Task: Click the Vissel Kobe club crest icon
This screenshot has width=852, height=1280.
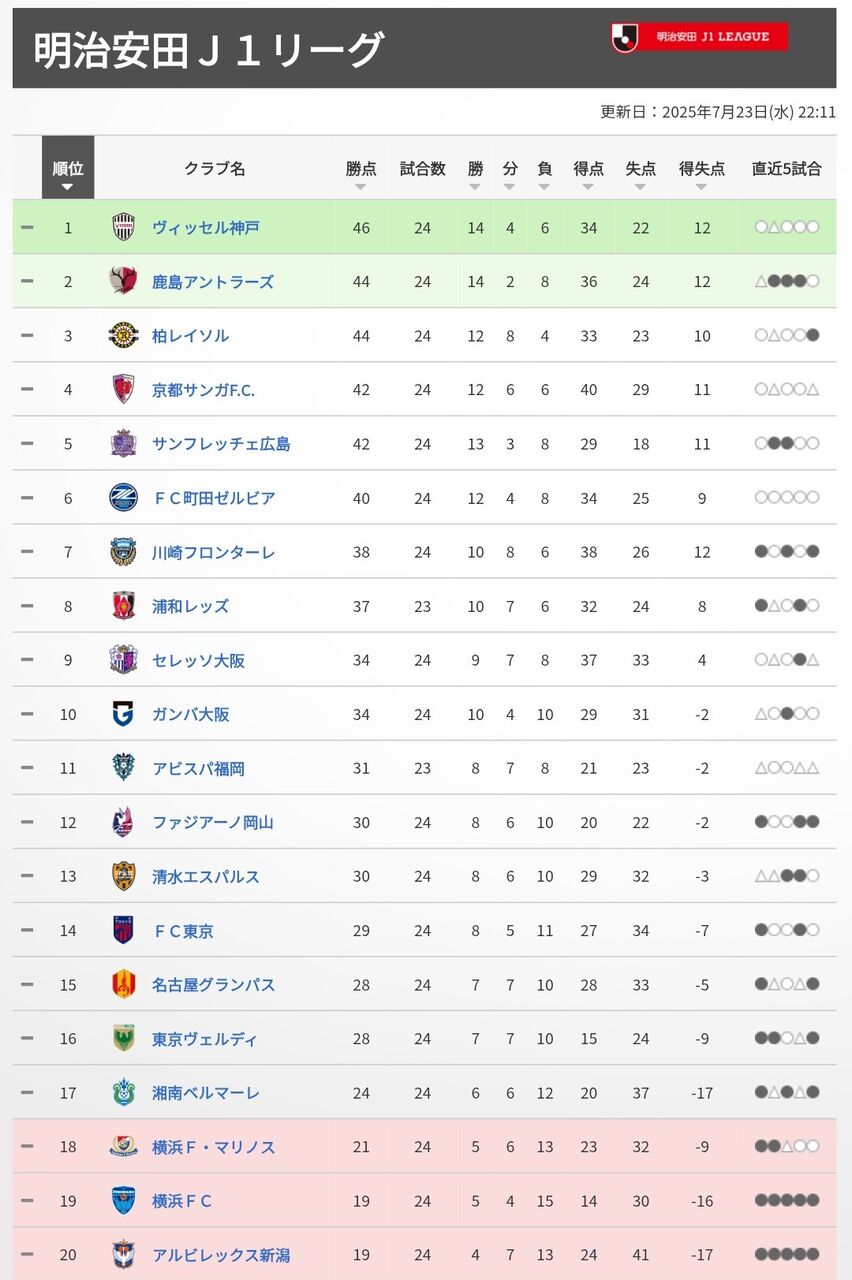Action: coord(123,227)
